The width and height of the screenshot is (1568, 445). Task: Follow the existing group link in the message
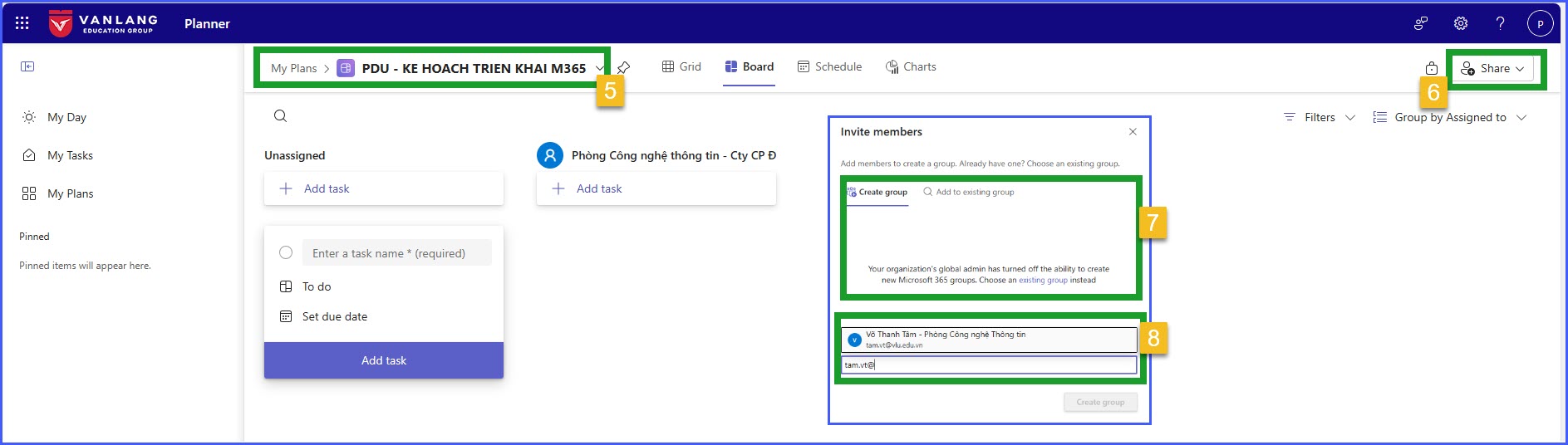1043,280
